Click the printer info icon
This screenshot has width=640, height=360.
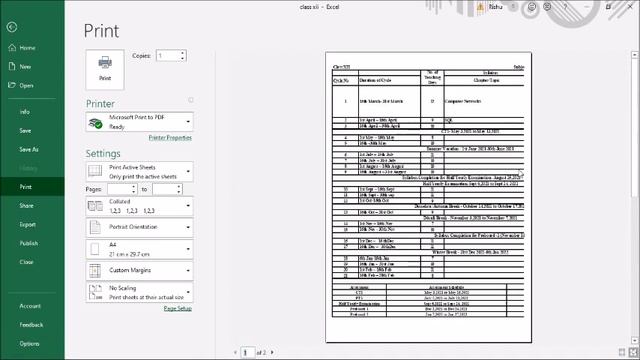191,100
